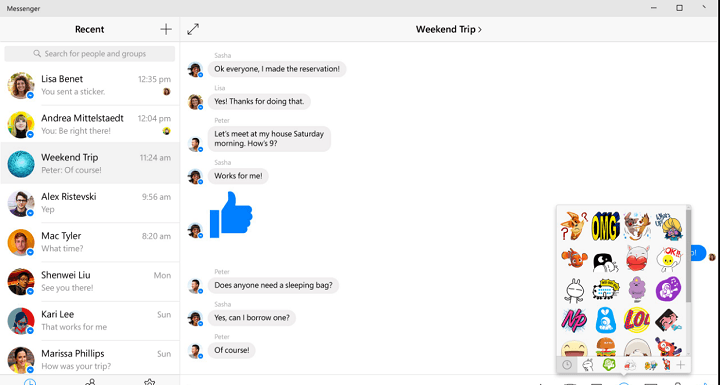
Task: Open Weekend Trip chat details chevron
Action: tap(480, 29)
